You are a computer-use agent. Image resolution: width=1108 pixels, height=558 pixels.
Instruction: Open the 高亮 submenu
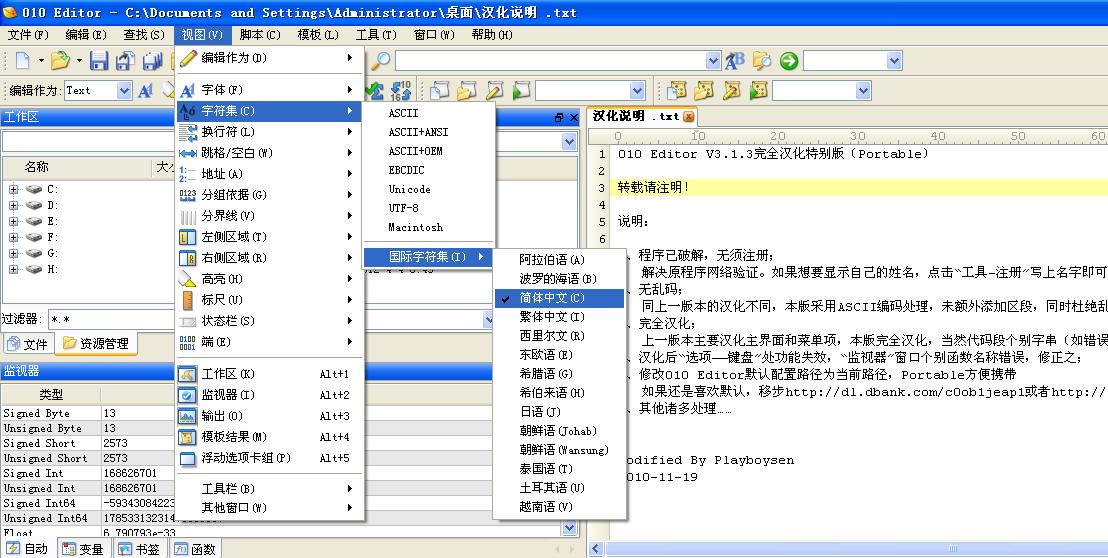point(269,278)
